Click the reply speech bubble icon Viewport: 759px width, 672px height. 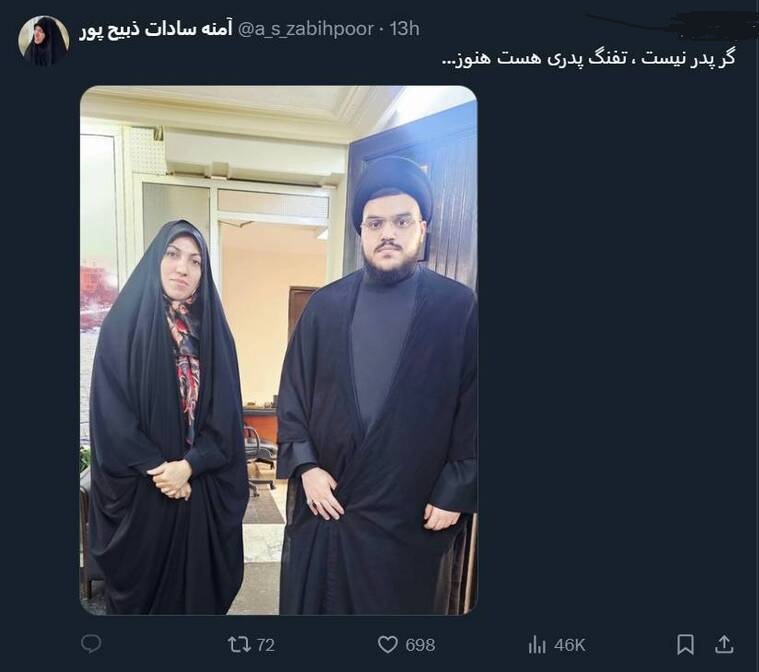91,644
